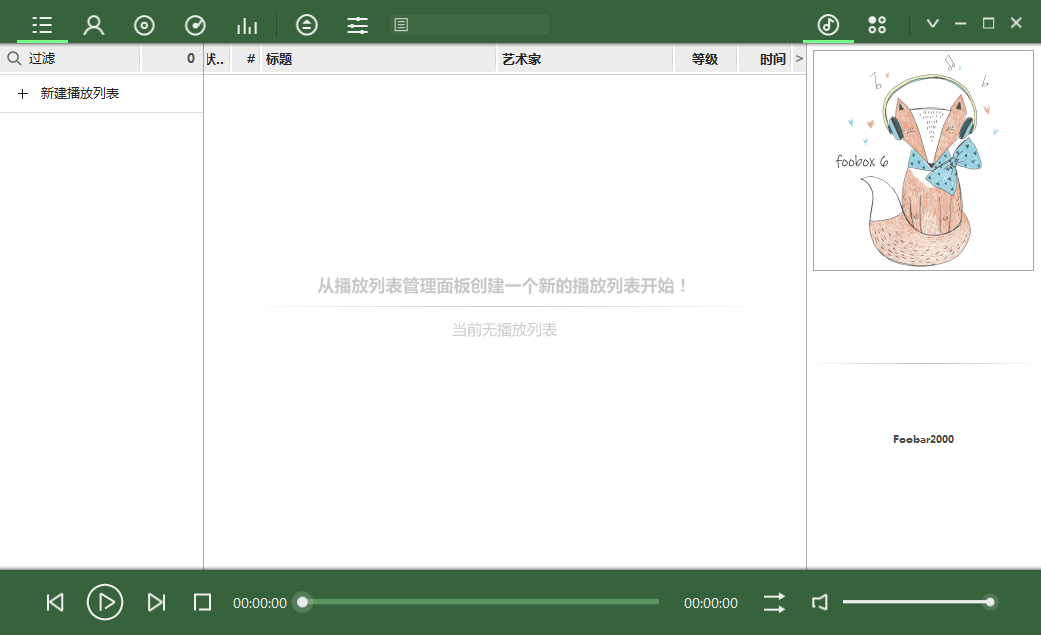Show the spectrum visualization bars icon

click(247, 25)
